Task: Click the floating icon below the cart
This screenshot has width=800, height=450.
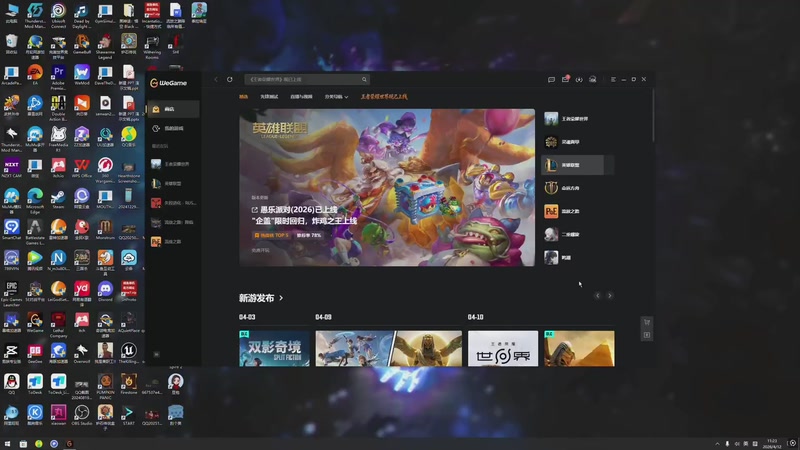Action: click(647, 335)
